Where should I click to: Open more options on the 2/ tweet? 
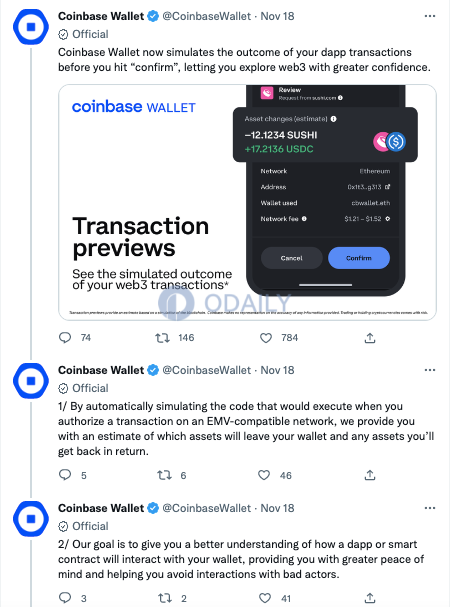point(430,508)
